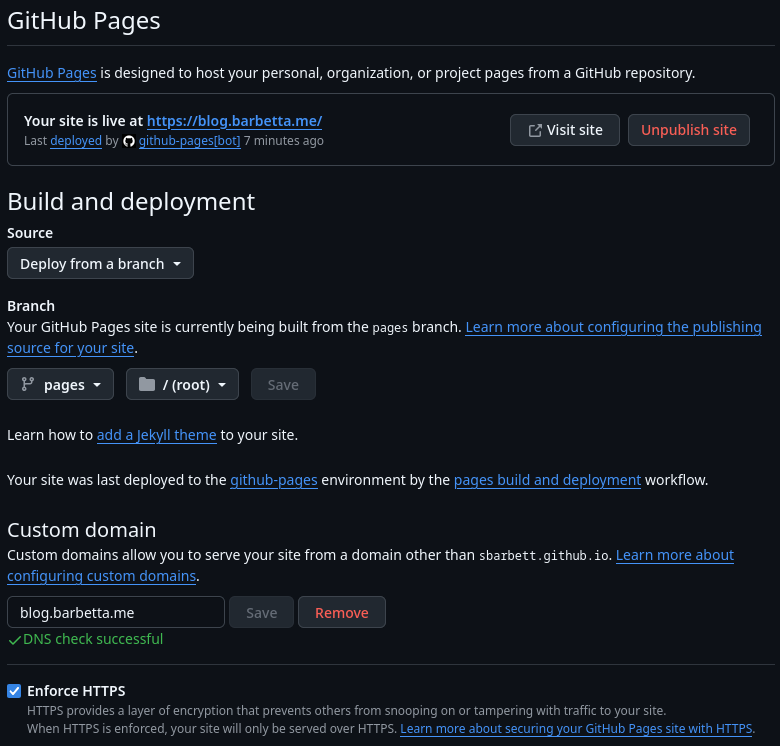
Task: Click the external link icon on Visit site
Action: pyautogui.click(x=535, y=130)
